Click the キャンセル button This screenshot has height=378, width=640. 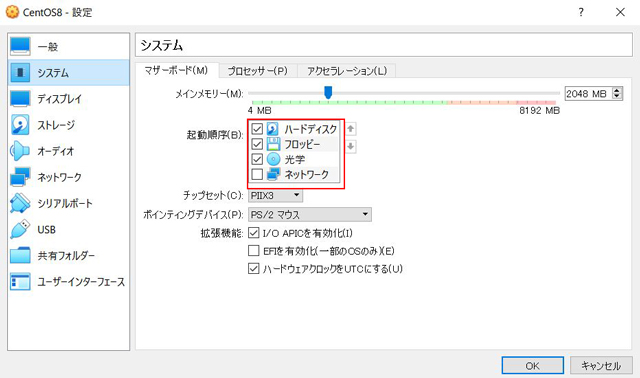[x=601, y=365]
